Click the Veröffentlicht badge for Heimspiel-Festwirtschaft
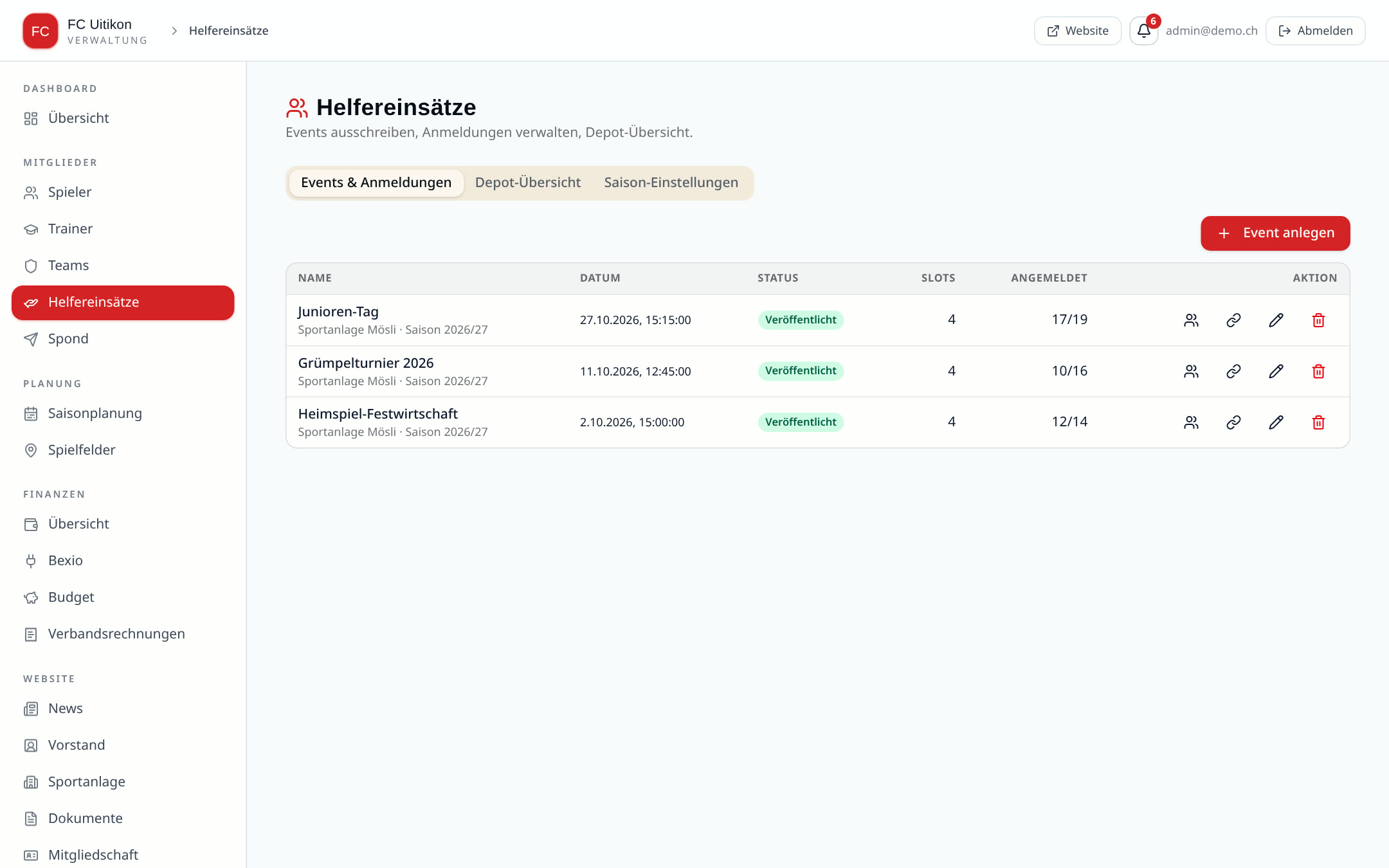The width and height of the screenshot is (1389, 868). (x=801, y=422)
